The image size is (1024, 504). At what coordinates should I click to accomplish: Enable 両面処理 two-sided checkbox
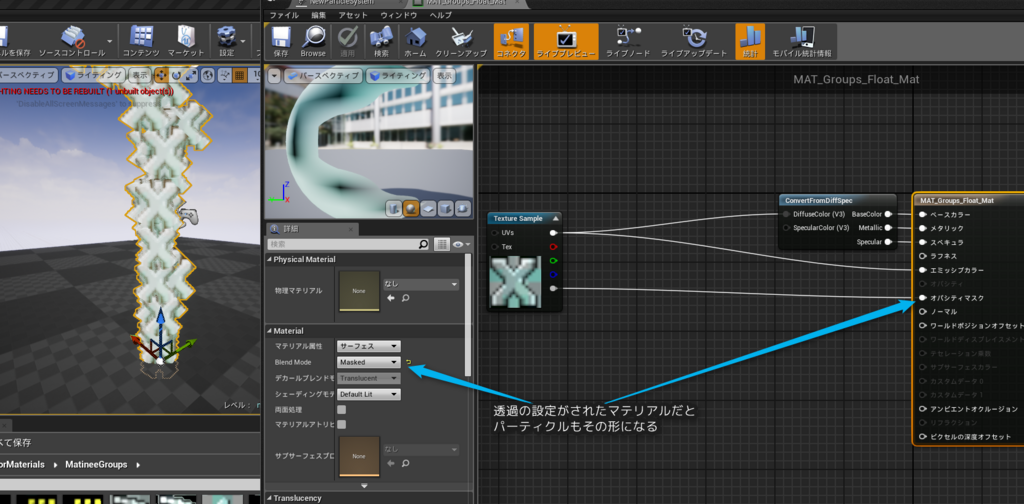pyautogui.click(x=341, y=409)
